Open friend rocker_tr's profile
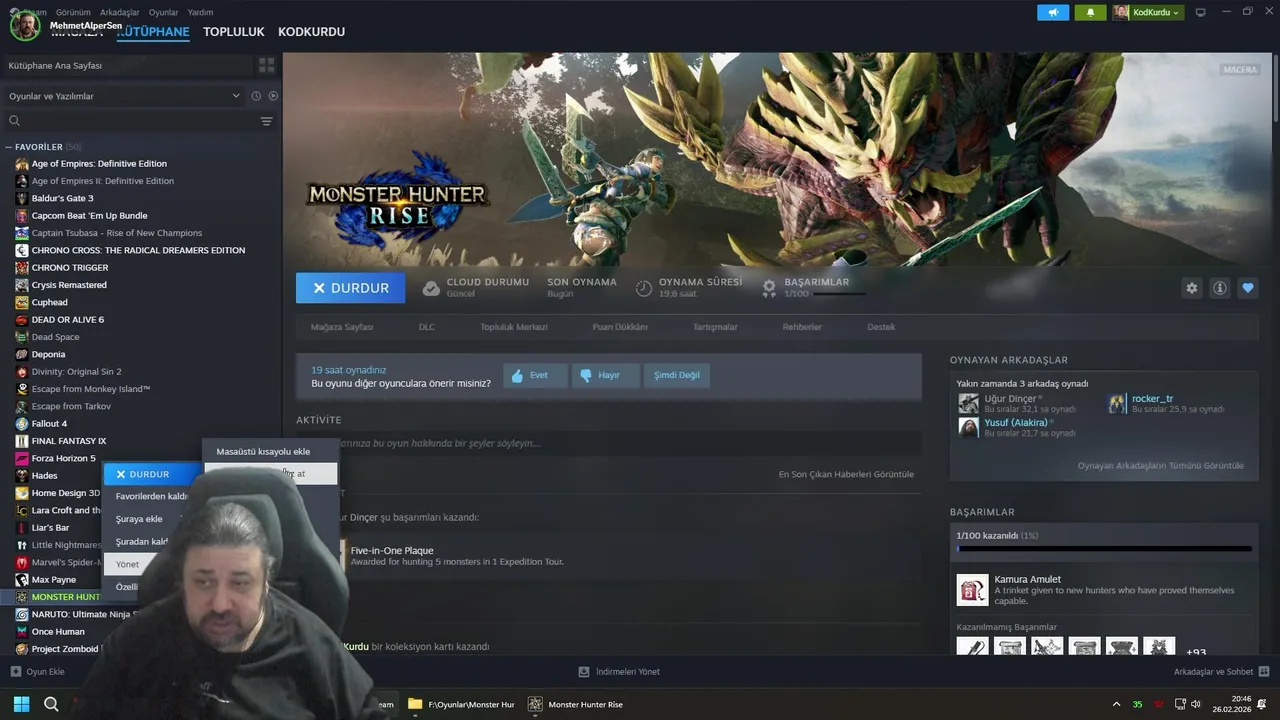Screen dimensions: 1280x720 1152,398
